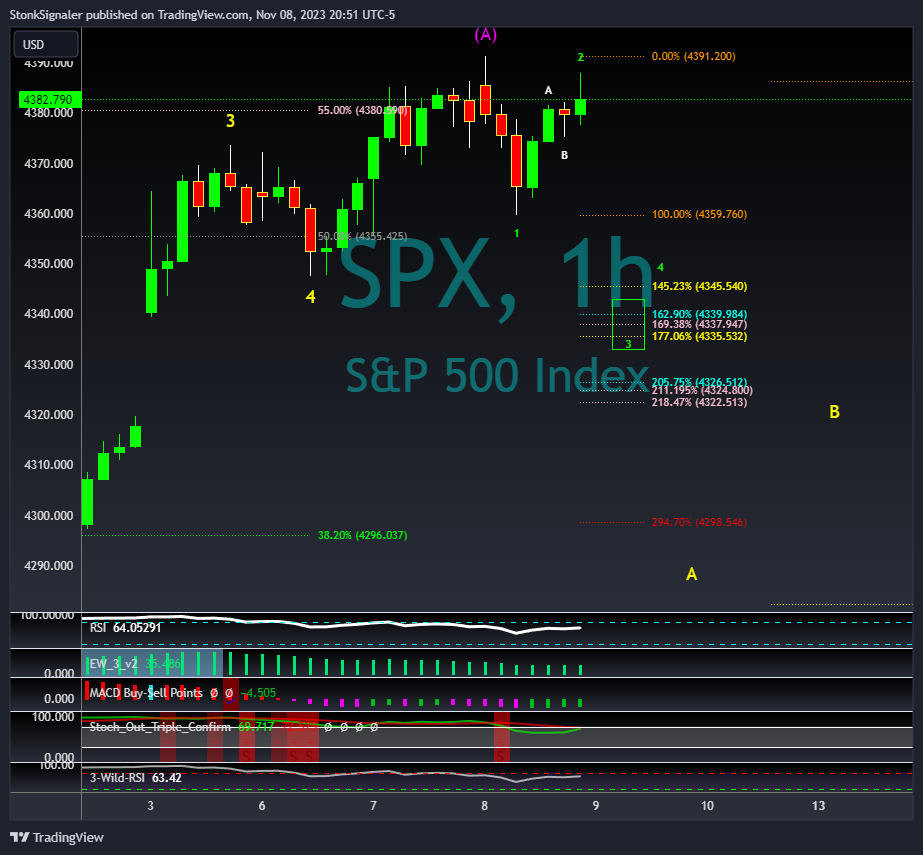Click the 177.06% (4335.532) extension label
The height and width of the screenshot is (855, 923).
[x=699, y=336]
